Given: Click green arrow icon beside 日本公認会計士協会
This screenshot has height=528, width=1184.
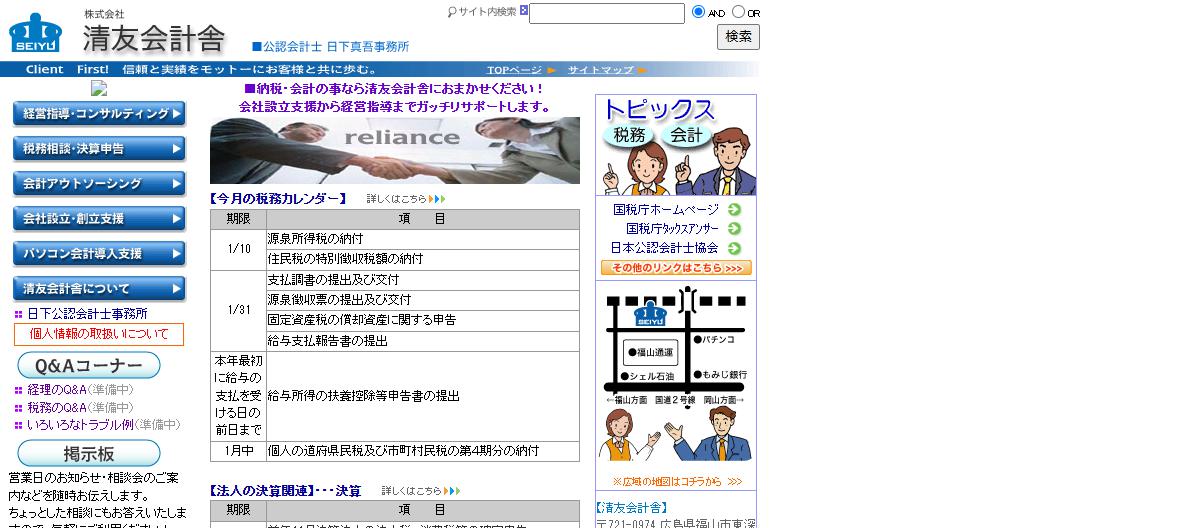Looking at the screenshot, I should 734,248.
